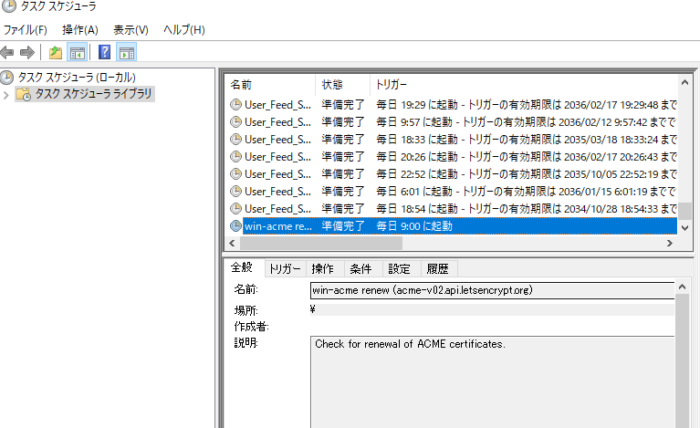
Task: Click the up-one-level folder toolbar icon
Action: [56, 52]
